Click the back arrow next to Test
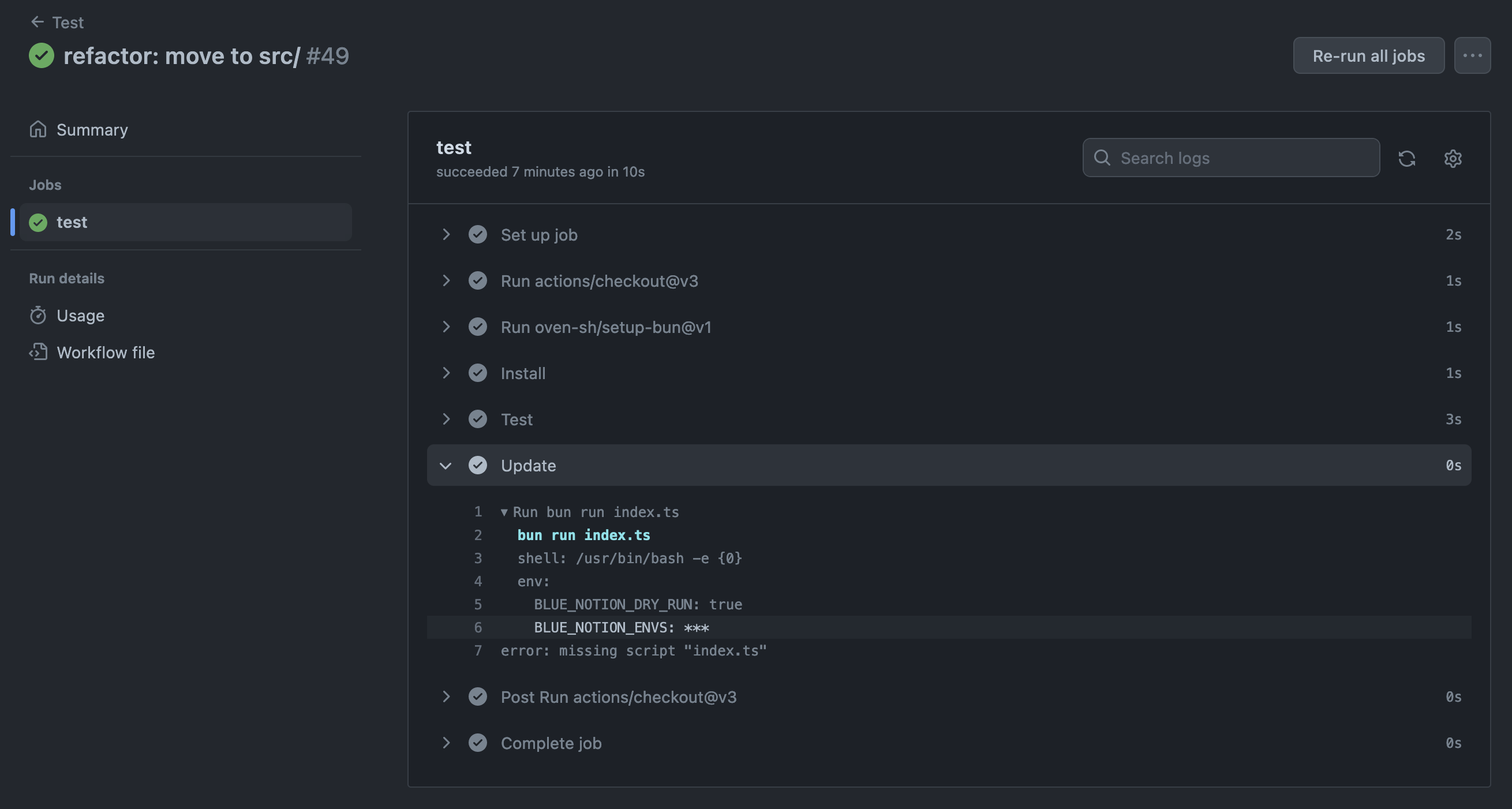 (38, 22)
